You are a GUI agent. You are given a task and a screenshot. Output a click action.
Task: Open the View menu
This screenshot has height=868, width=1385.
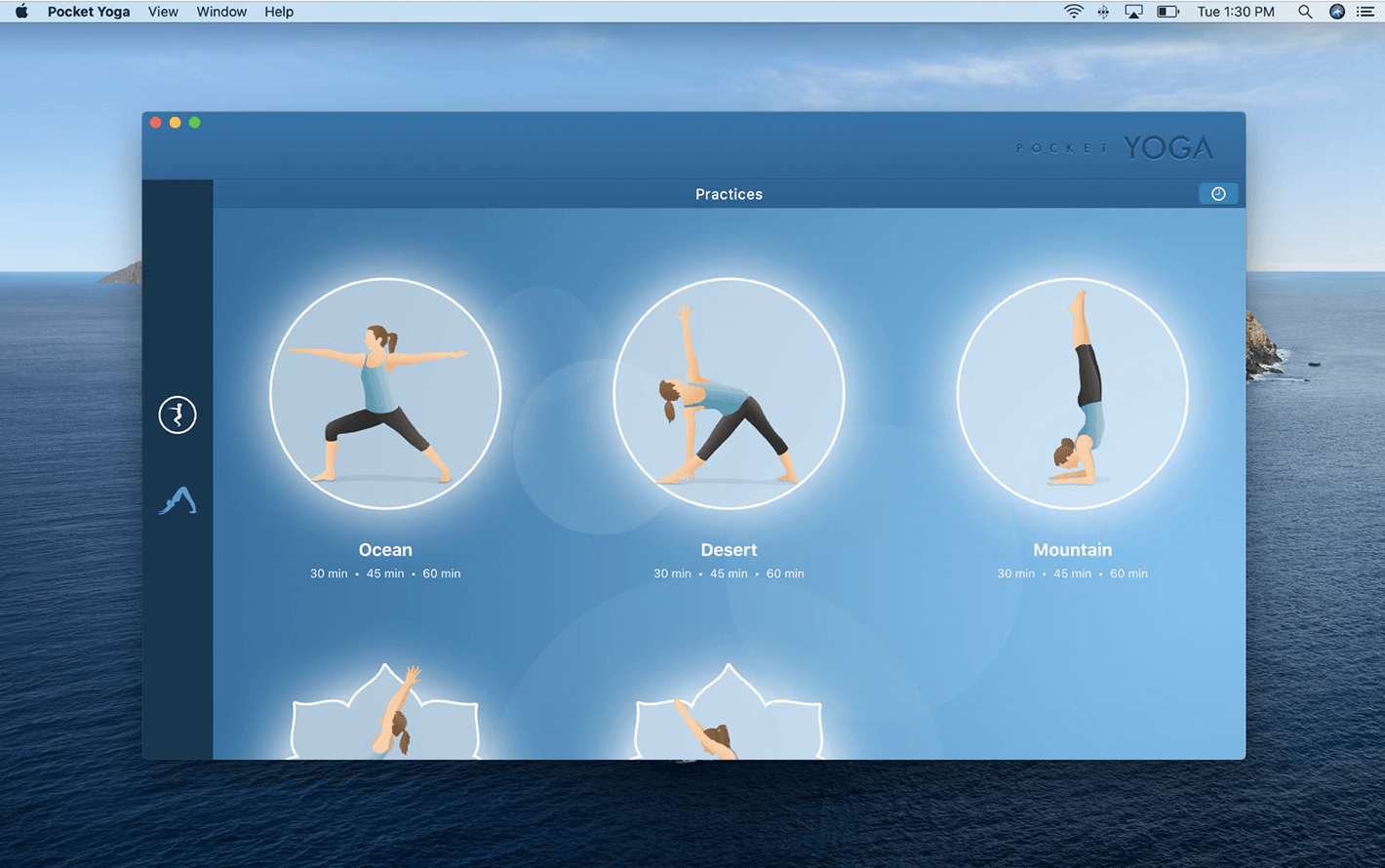point(163,12)
